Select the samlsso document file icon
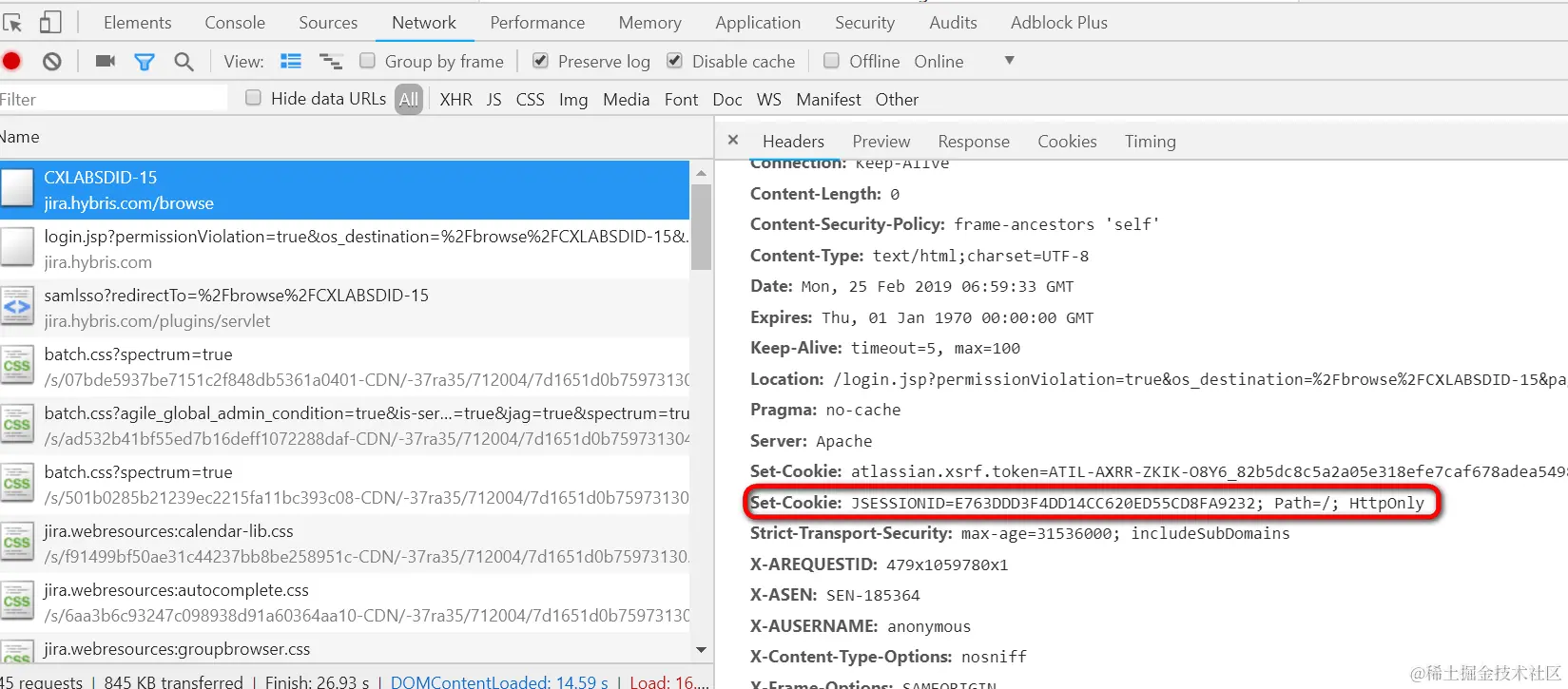This screenshot has width=1568, height=689. 17,307
